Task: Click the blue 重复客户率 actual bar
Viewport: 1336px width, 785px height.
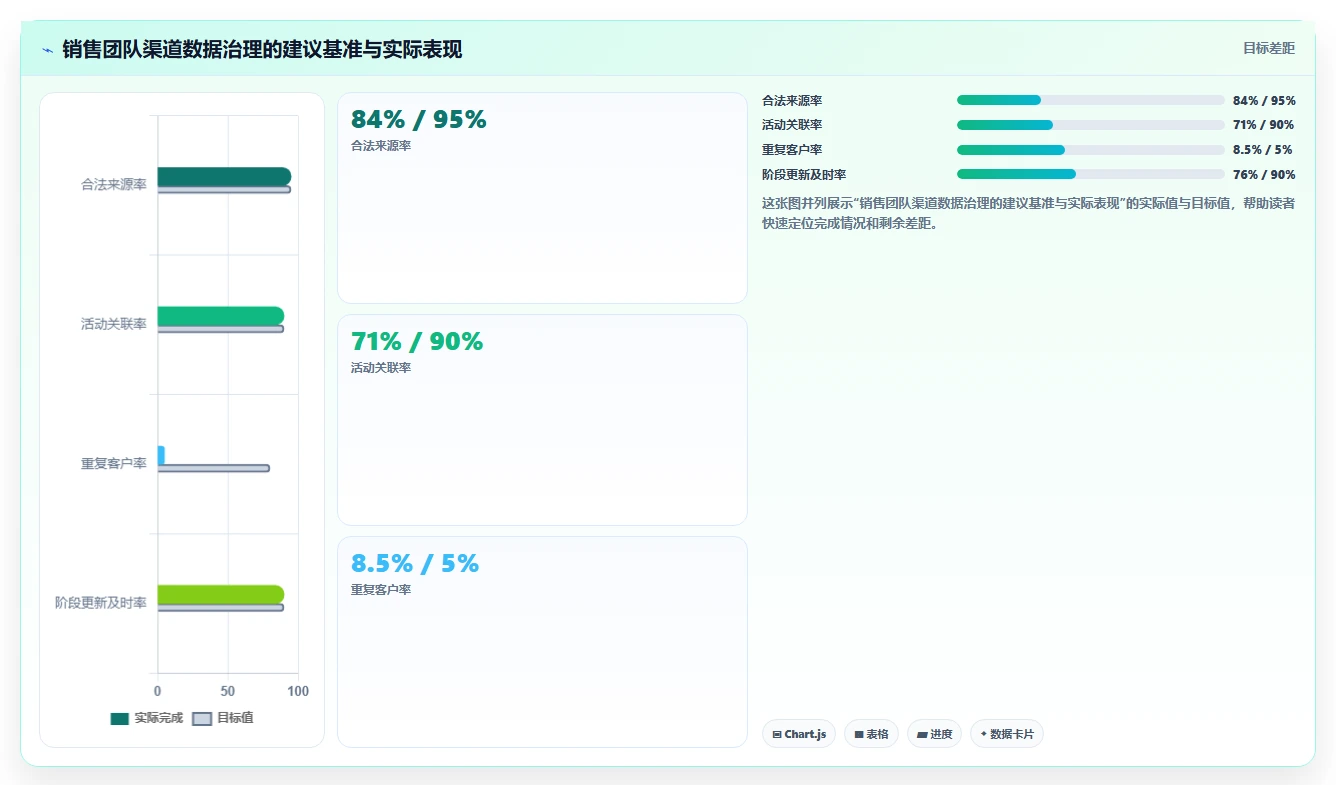Action: (161, 455)
